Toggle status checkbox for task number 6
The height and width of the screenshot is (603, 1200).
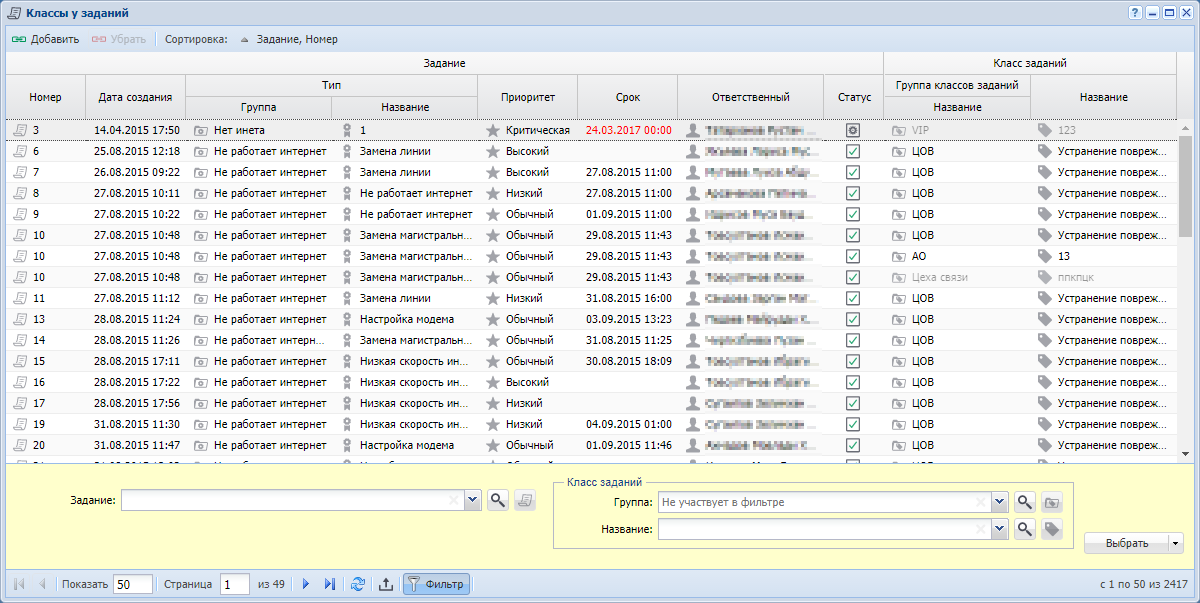pyautogui.click(x=853, y=151)
